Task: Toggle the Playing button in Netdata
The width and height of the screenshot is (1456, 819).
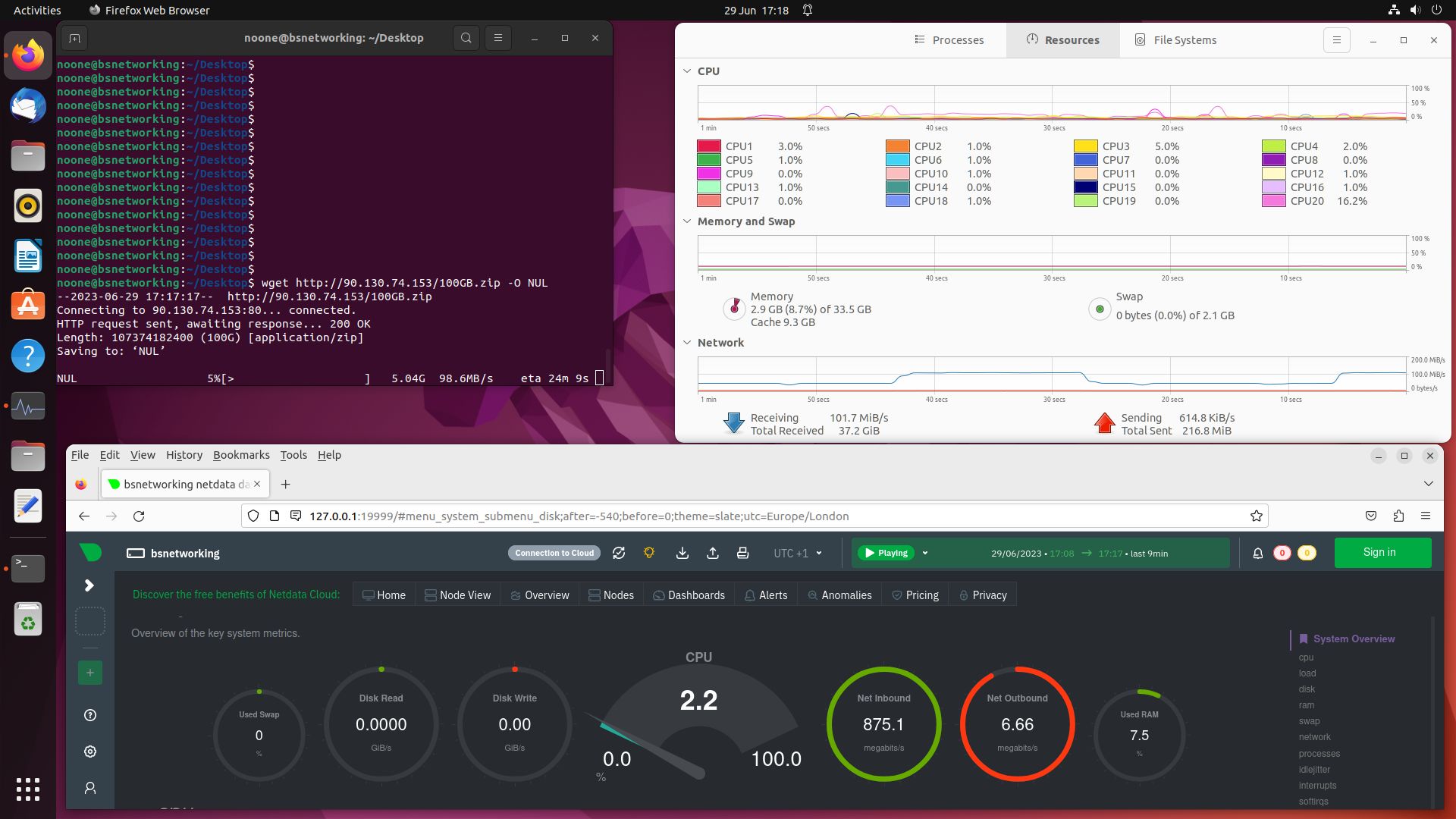Action: click(886, 554)
